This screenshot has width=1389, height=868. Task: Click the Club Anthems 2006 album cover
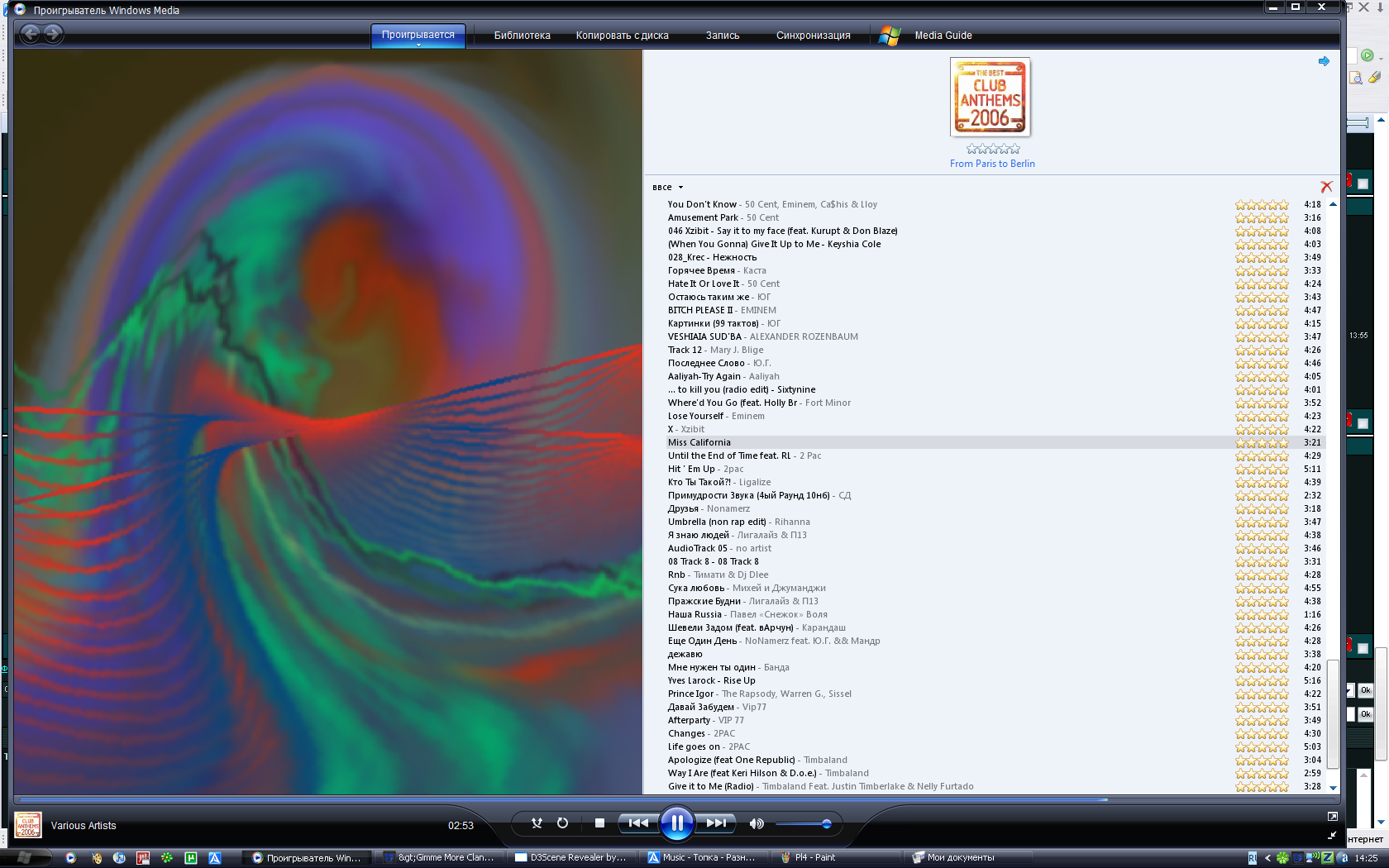tap(990, 98)
